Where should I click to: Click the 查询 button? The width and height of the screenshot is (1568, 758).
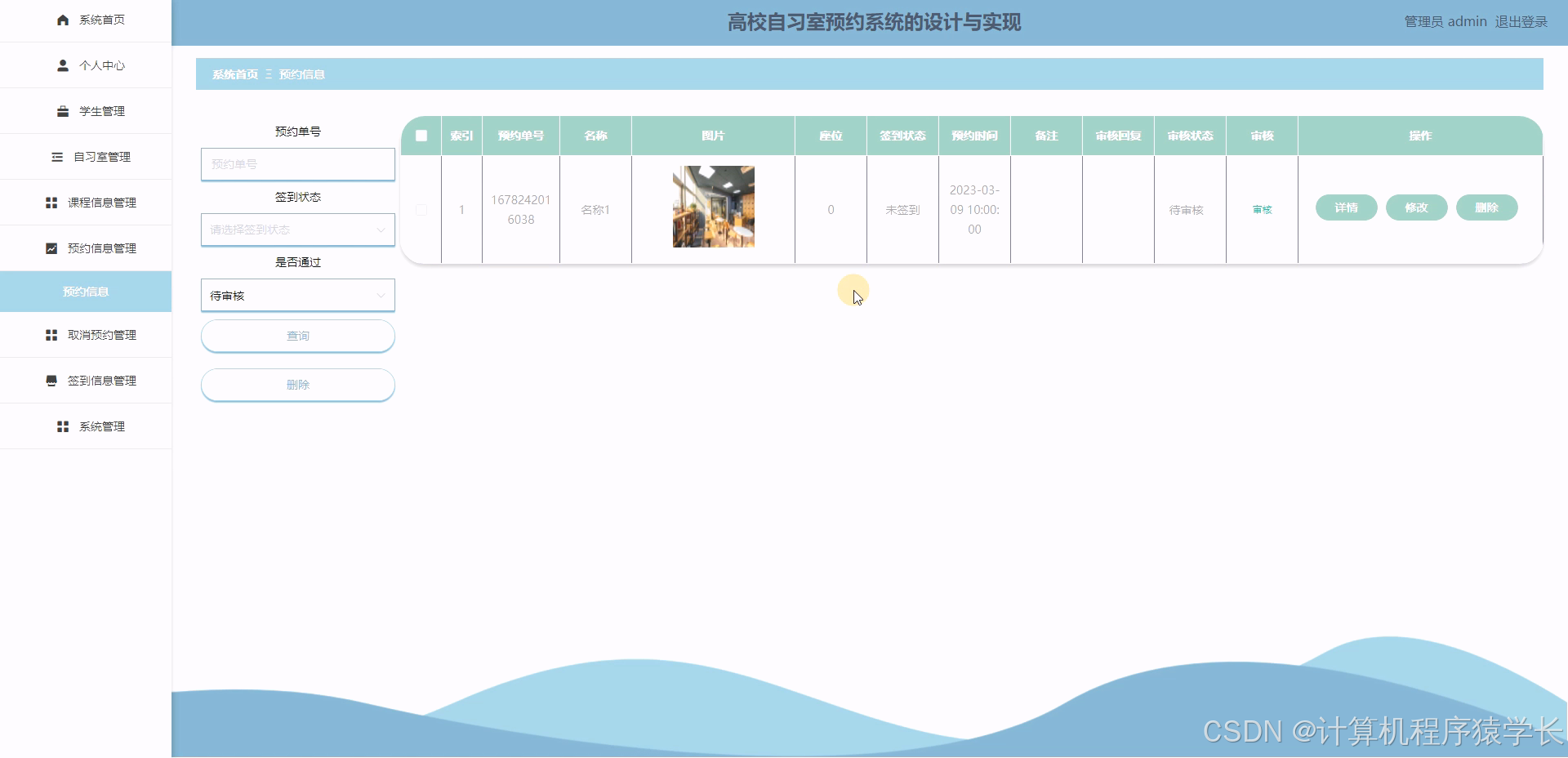coord(298,336)
